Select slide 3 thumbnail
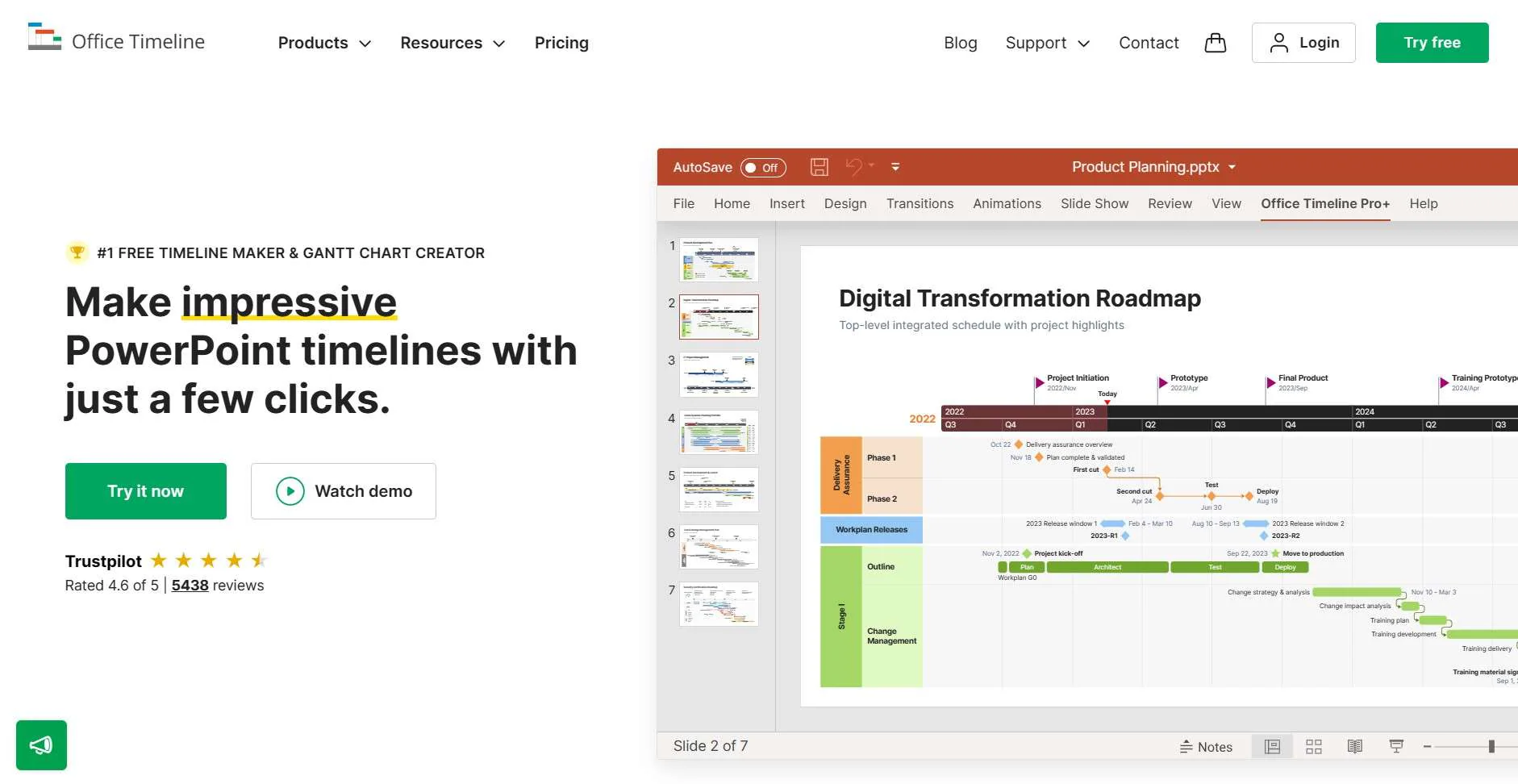This screenshot has width=1518, height=784. (719, 374)
